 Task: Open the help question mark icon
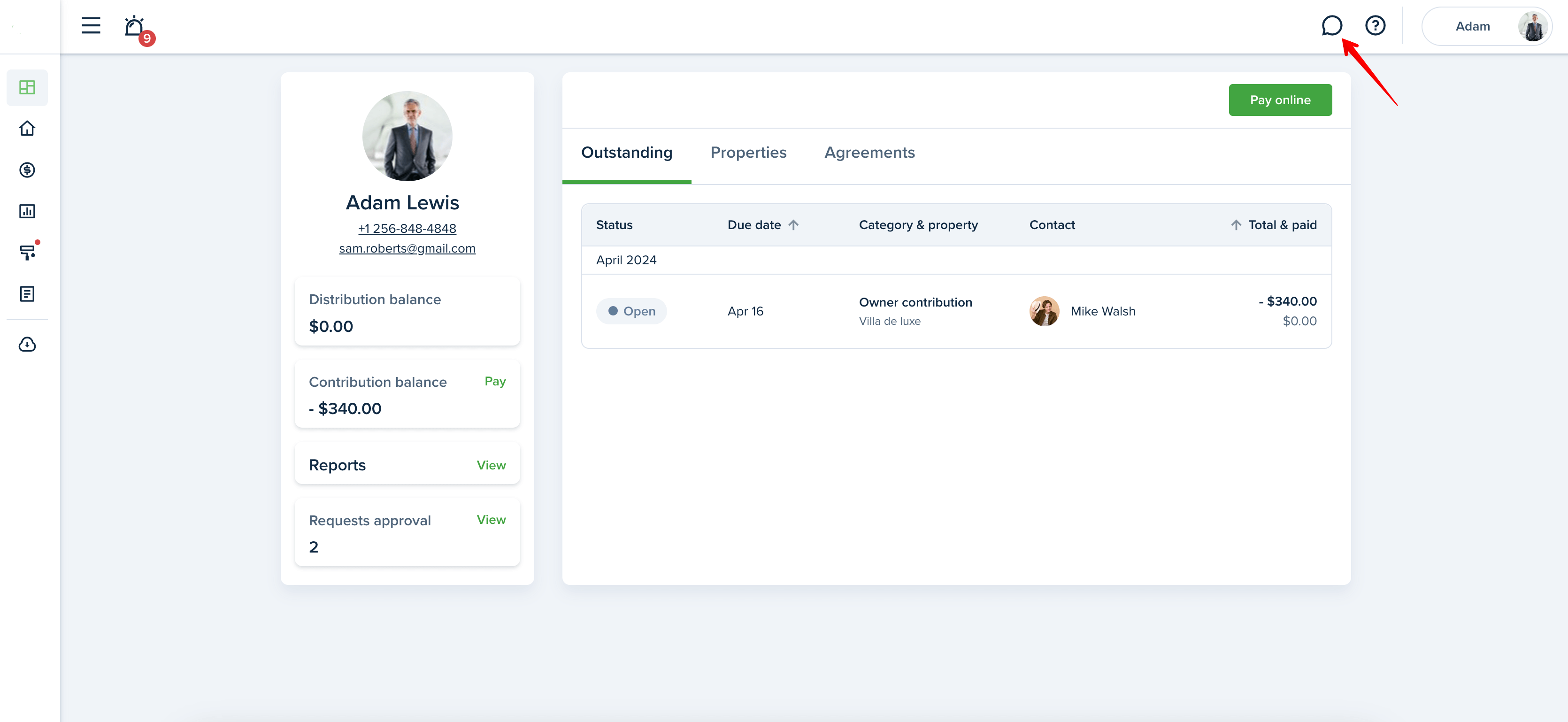(x=1375, y=25)
